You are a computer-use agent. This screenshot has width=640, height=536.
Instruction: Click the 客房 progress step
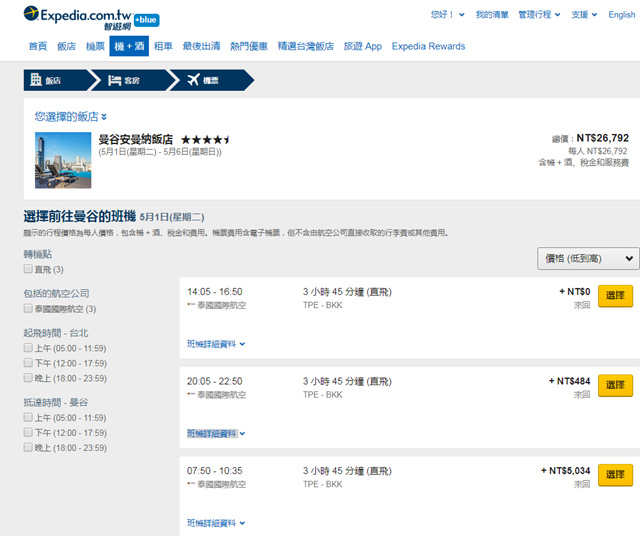[133, 80]
